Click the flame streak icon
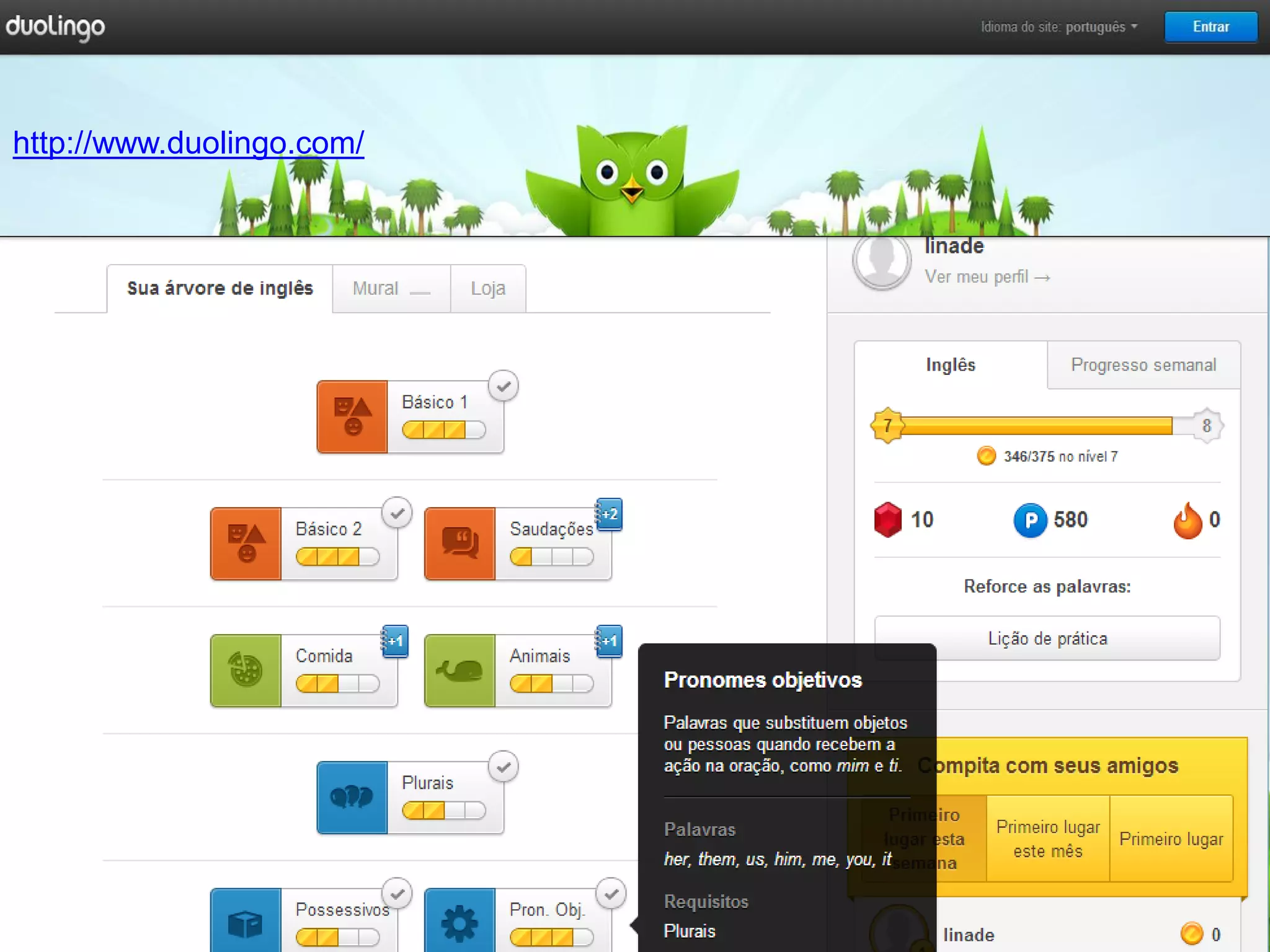The width and height of the screenshot is (1270, 952). click(1188, 520)
